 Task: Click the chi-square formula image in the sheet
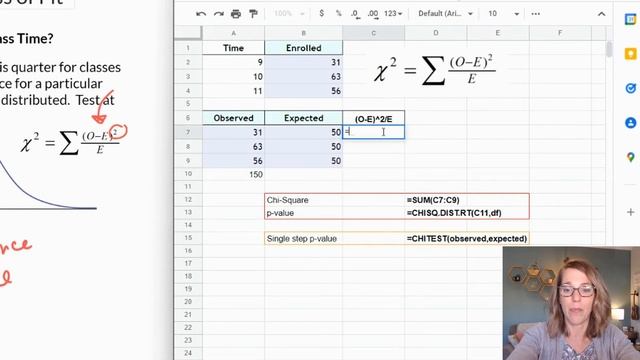click(x=435, y=70)
